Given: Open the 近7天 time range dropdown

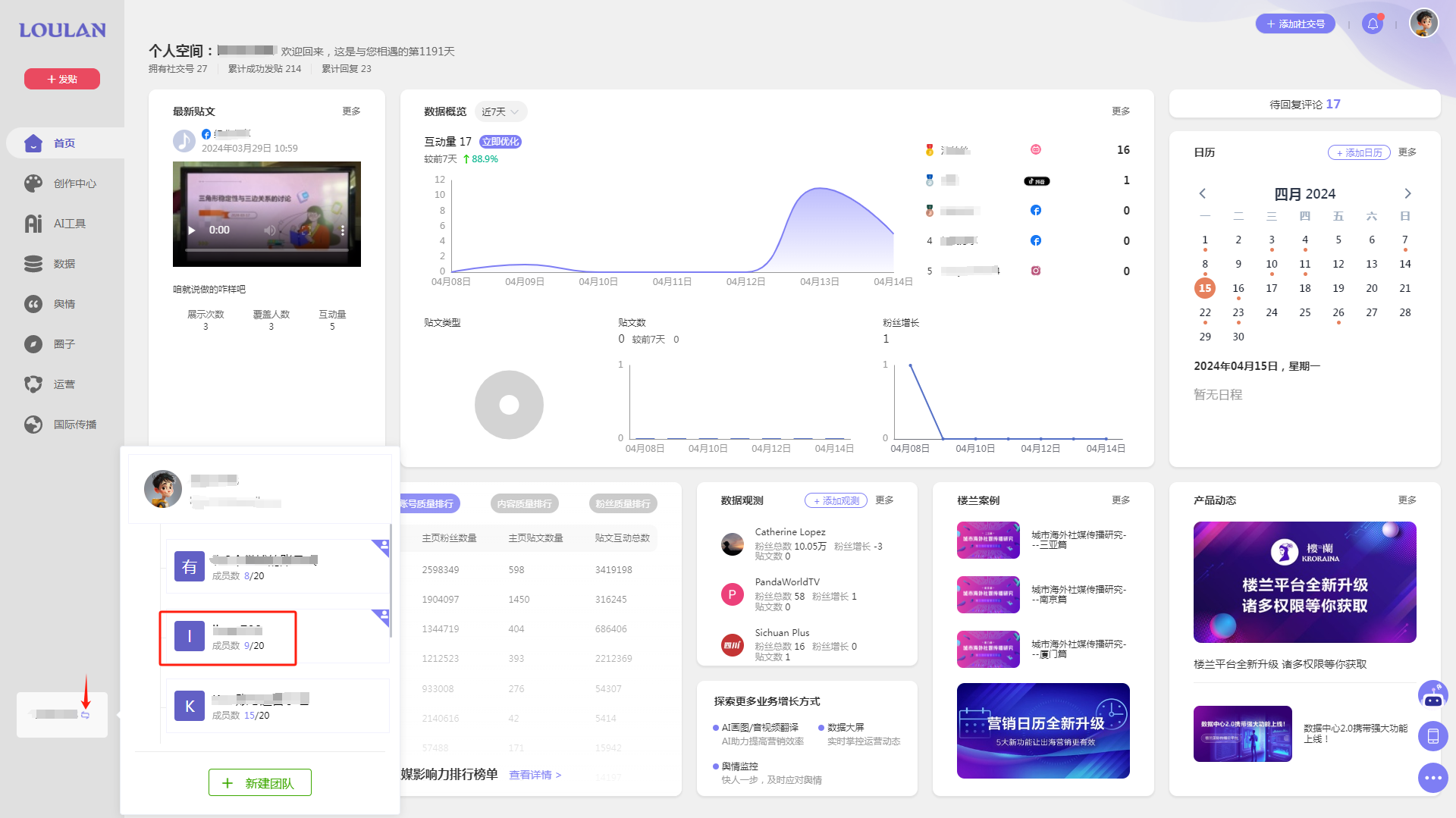Looking at the screenshot, I should click(500, 111).
